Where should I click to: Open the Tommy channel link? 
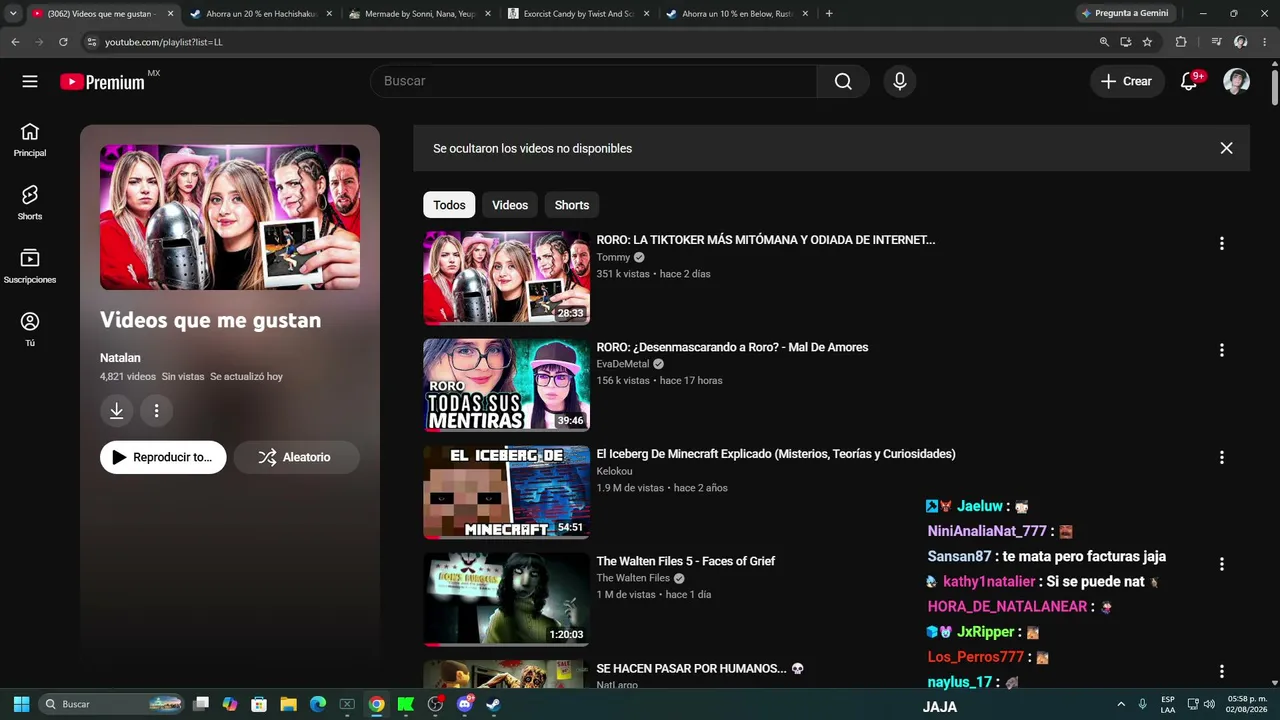(613, 257)
